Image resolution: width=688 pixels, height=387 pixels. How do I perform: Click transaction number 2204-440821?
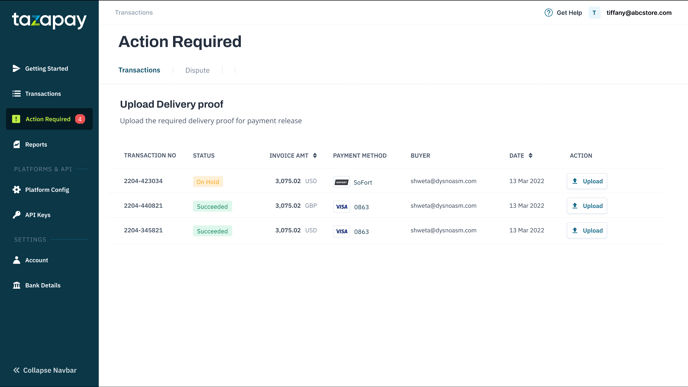click(x=143, y=205)
